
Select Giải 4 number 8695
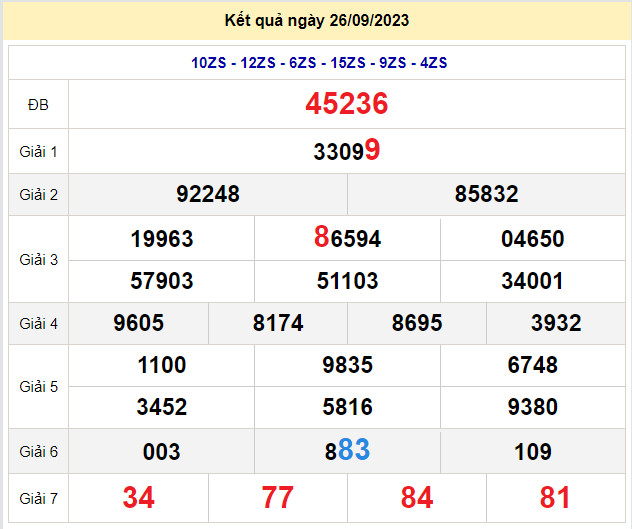coord(417,323)
